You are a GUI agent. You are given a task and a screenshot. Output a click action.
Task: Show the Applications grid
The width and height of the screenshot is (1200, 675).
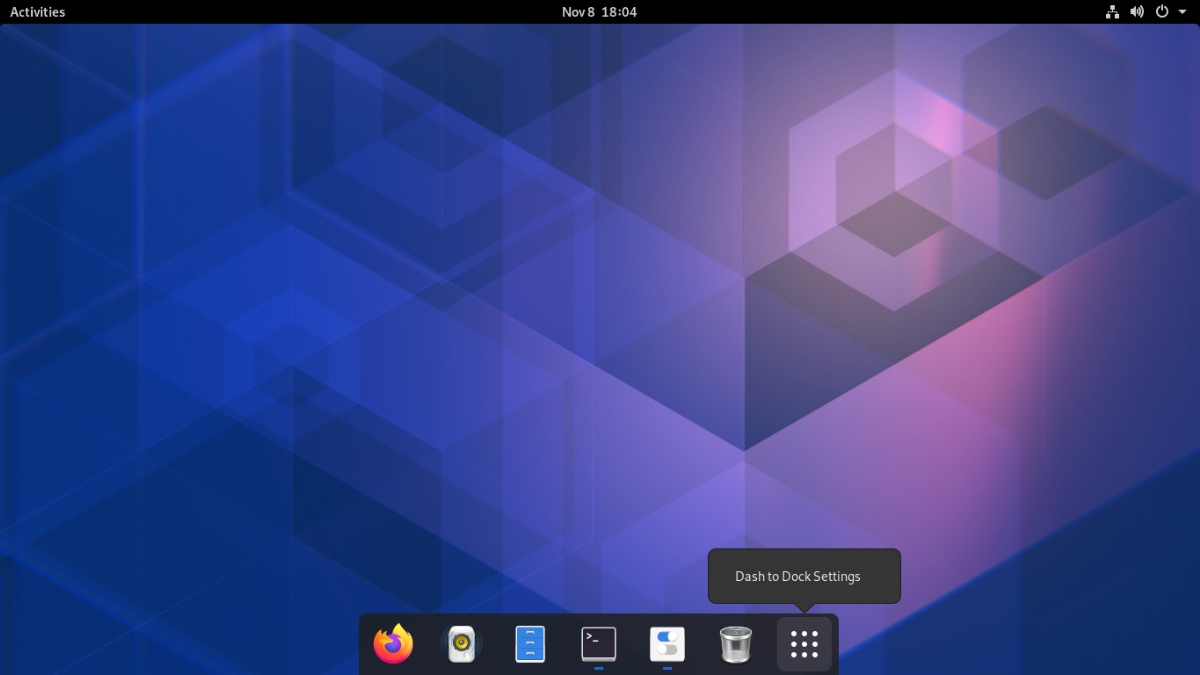pos(803,644)
